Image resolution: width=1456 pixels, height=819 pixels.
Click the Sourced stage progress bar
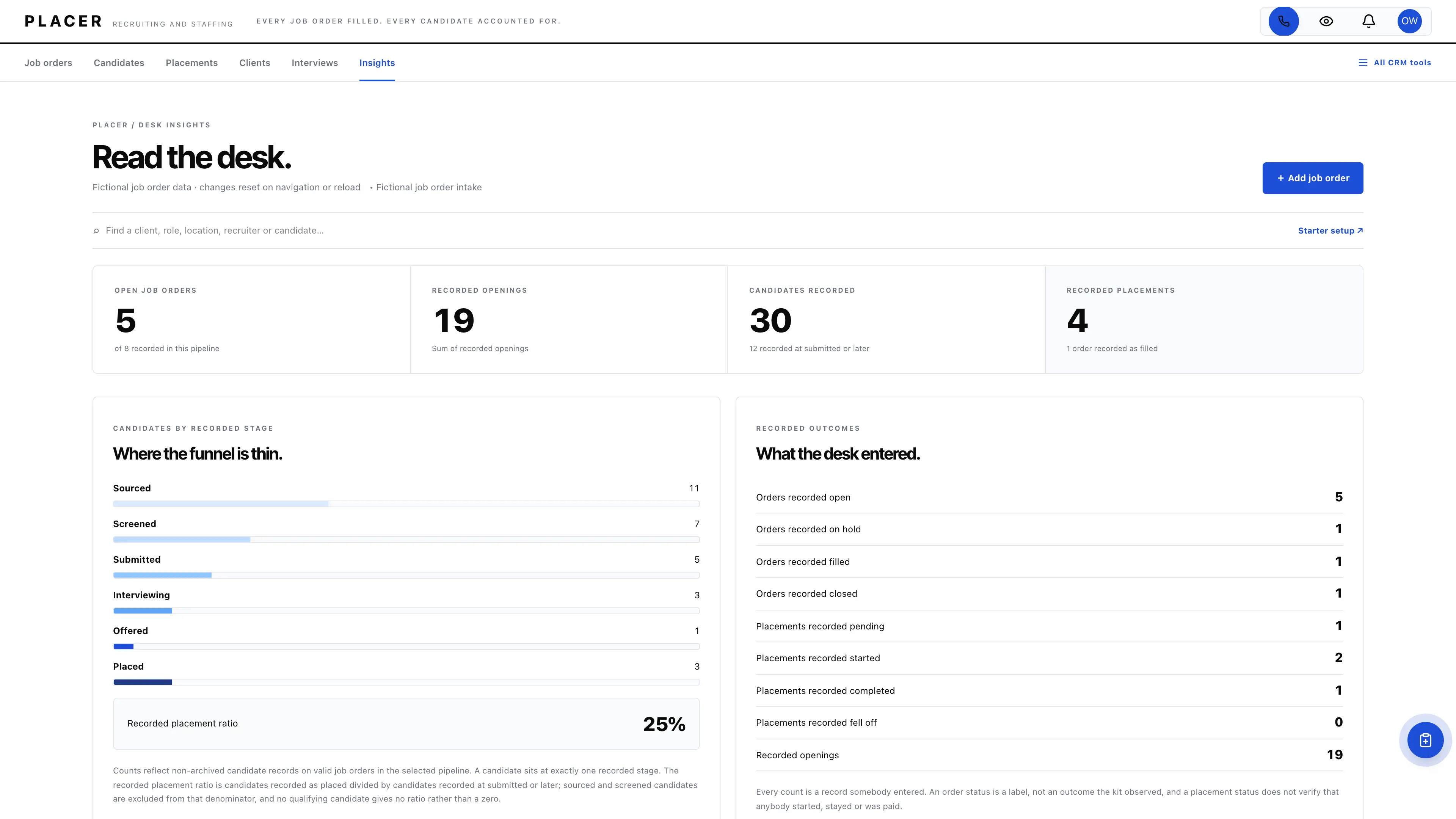coord(406,504)
